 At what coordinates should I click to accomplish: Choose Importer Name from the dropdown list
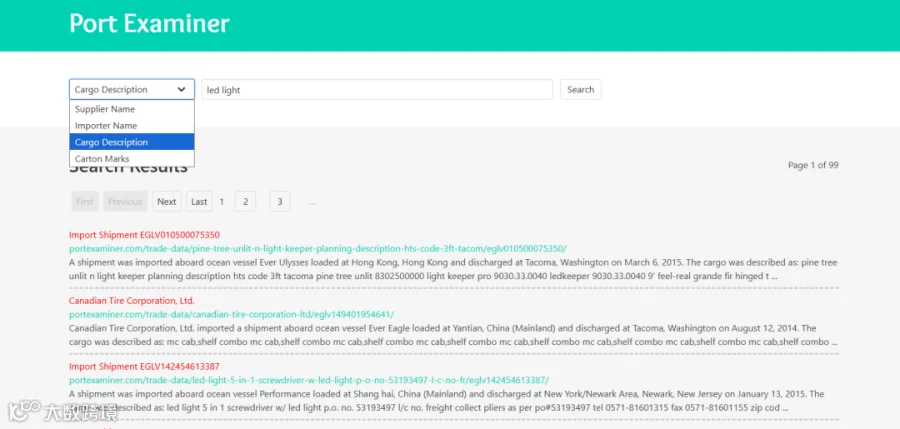[x=131, y=126]
